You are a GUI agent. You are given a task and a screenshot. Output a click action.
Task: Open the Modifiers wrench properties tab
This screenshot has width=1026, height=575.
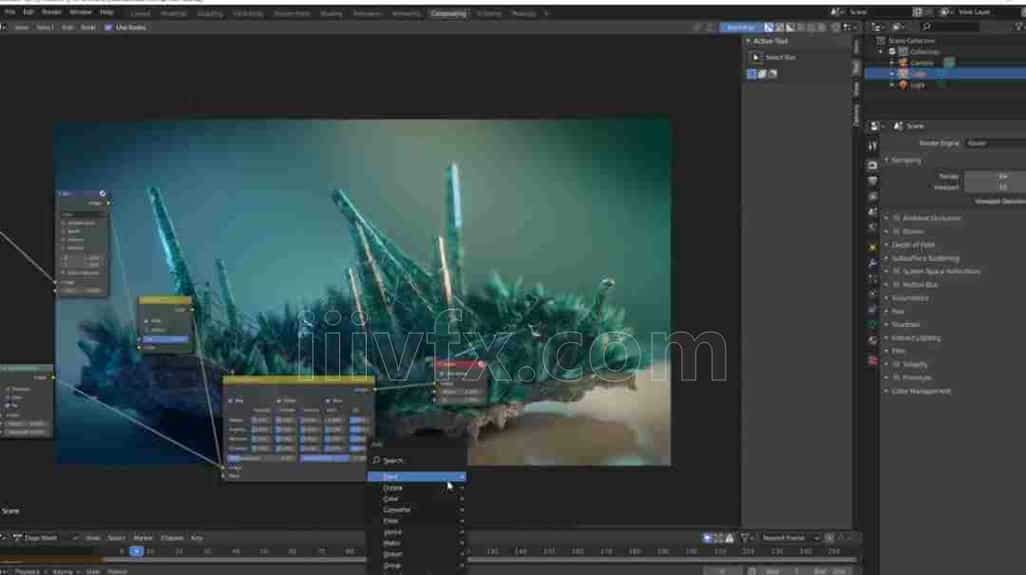tap(872, 263)
